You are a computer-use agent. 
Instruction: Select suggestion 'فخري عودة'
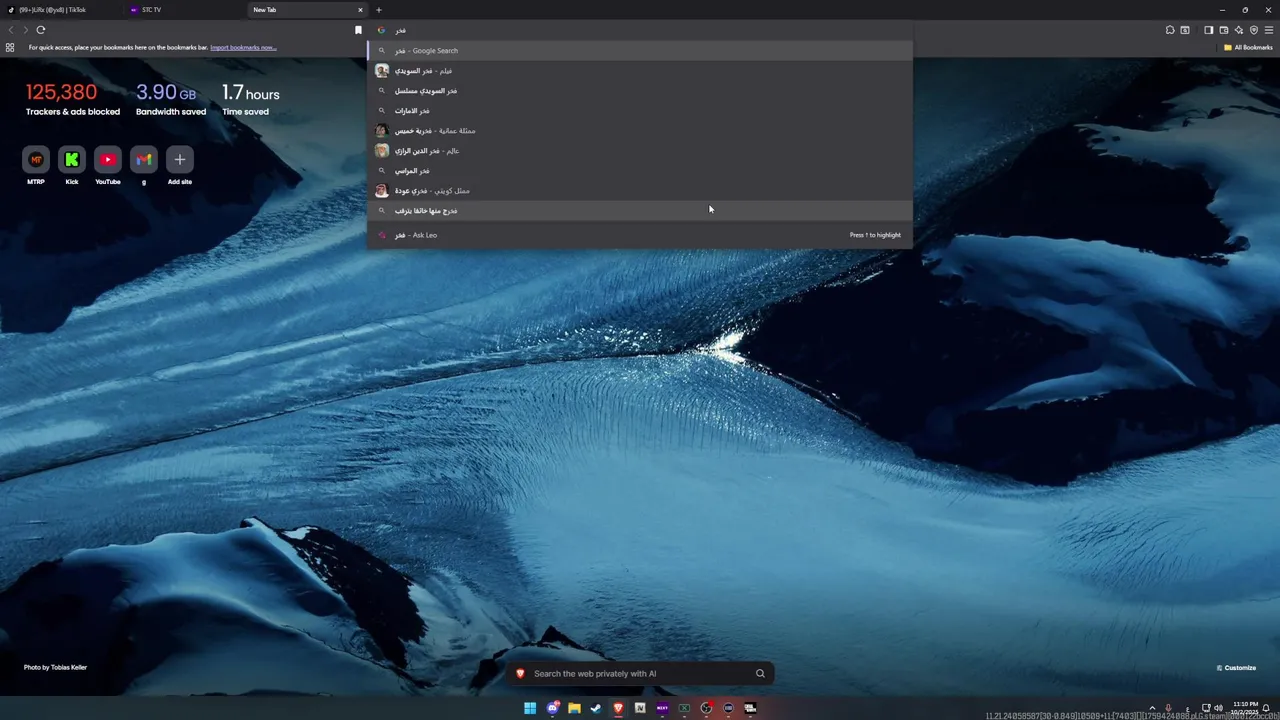[640, 191]
